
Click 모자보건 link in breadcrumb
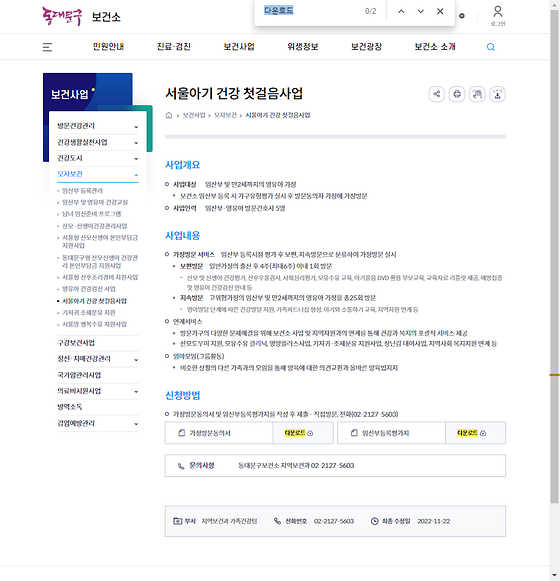(225, 115)
